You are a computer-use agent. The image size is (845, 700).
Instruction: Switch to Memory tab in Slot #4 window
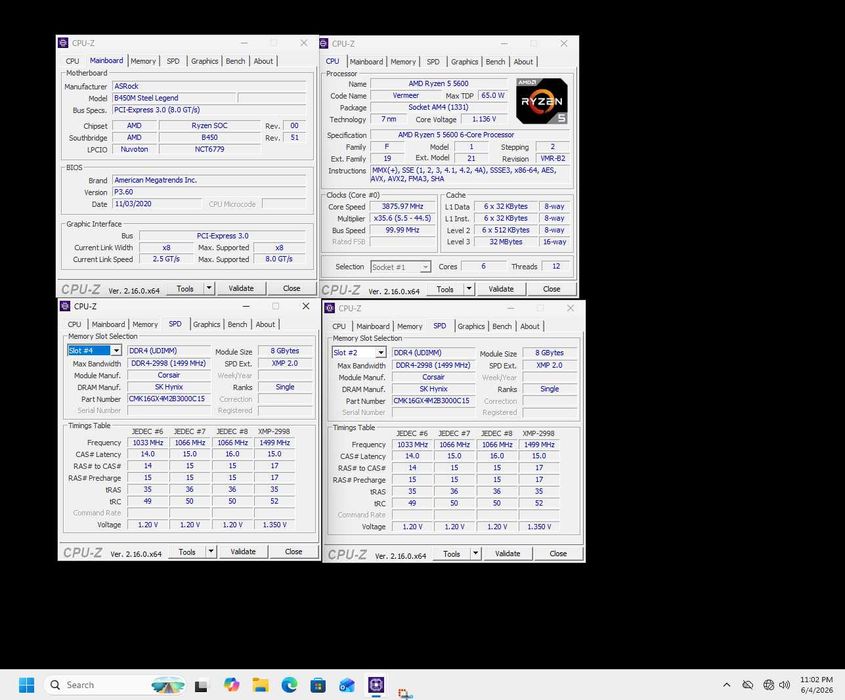point(145,324)
